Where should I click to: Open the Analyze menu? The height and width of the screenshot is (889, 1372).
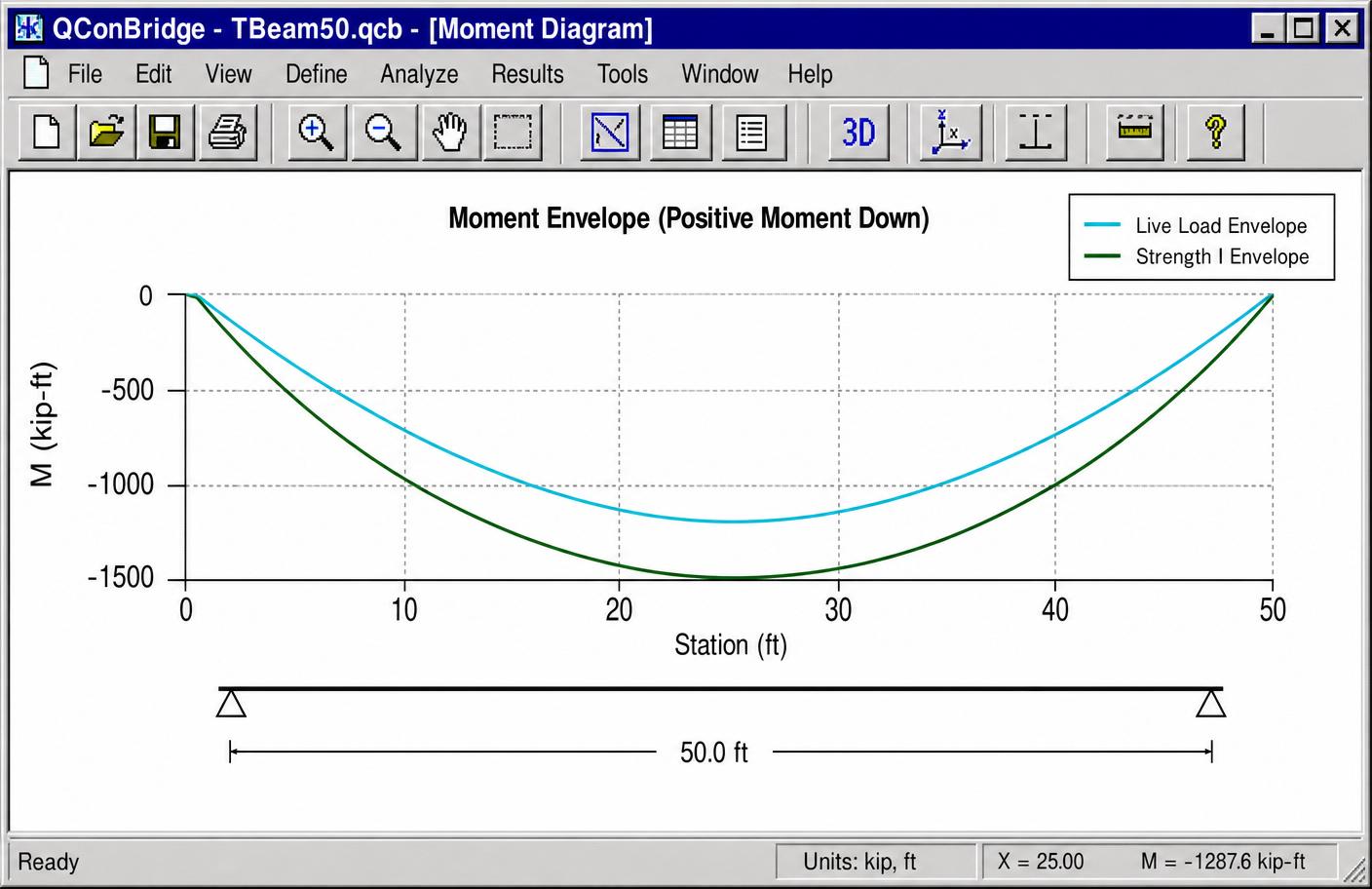coord(419,74)
